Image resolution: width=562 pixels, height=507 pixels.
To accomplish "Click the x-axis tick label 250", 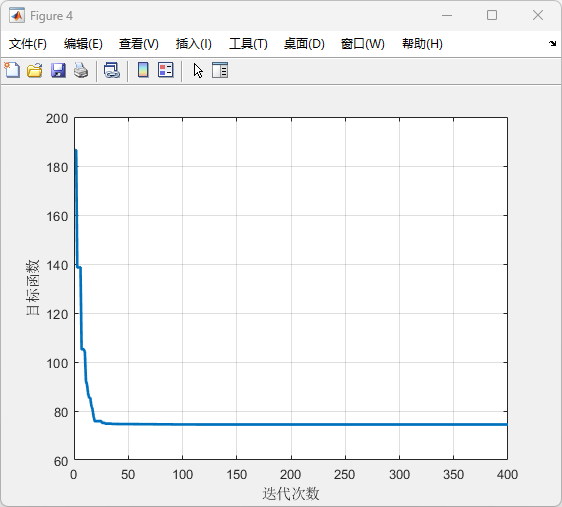I will pyautogui.click(x=344, y=475).
